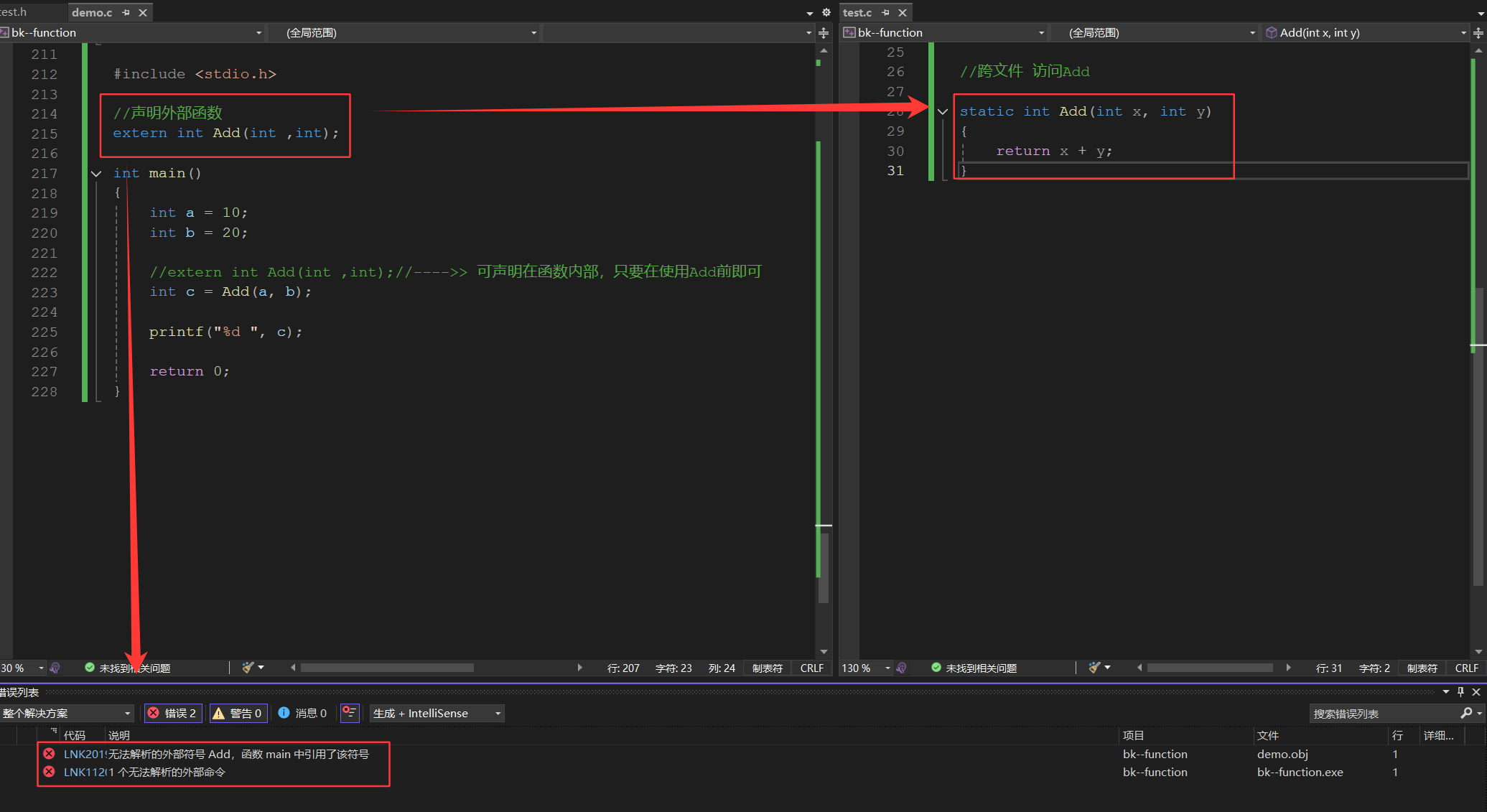Click the build-only errors filter icon
The image size is (1487, 812).
350,712
